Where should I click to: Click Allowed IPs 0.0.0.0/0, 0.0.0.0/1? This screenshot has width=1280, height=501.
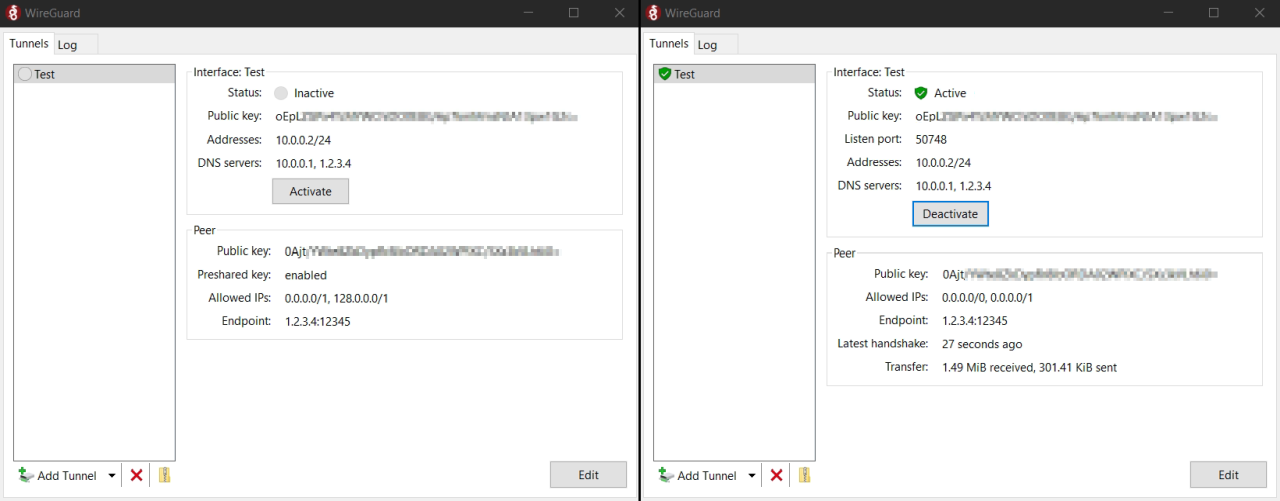pyautogui.click(x=988, y=298)
